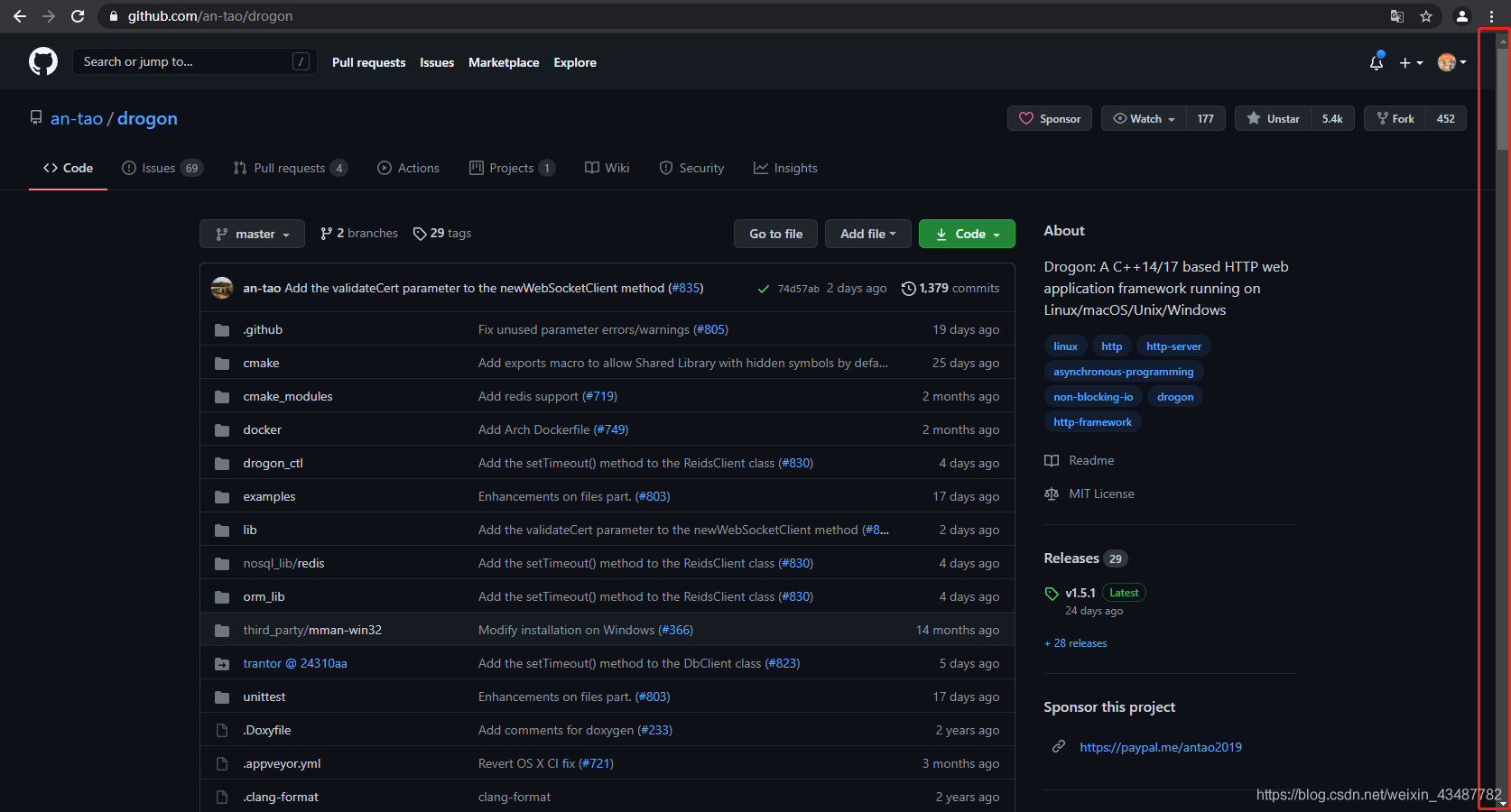
Task: Click the translate page icon
Action: [1397, 16]
